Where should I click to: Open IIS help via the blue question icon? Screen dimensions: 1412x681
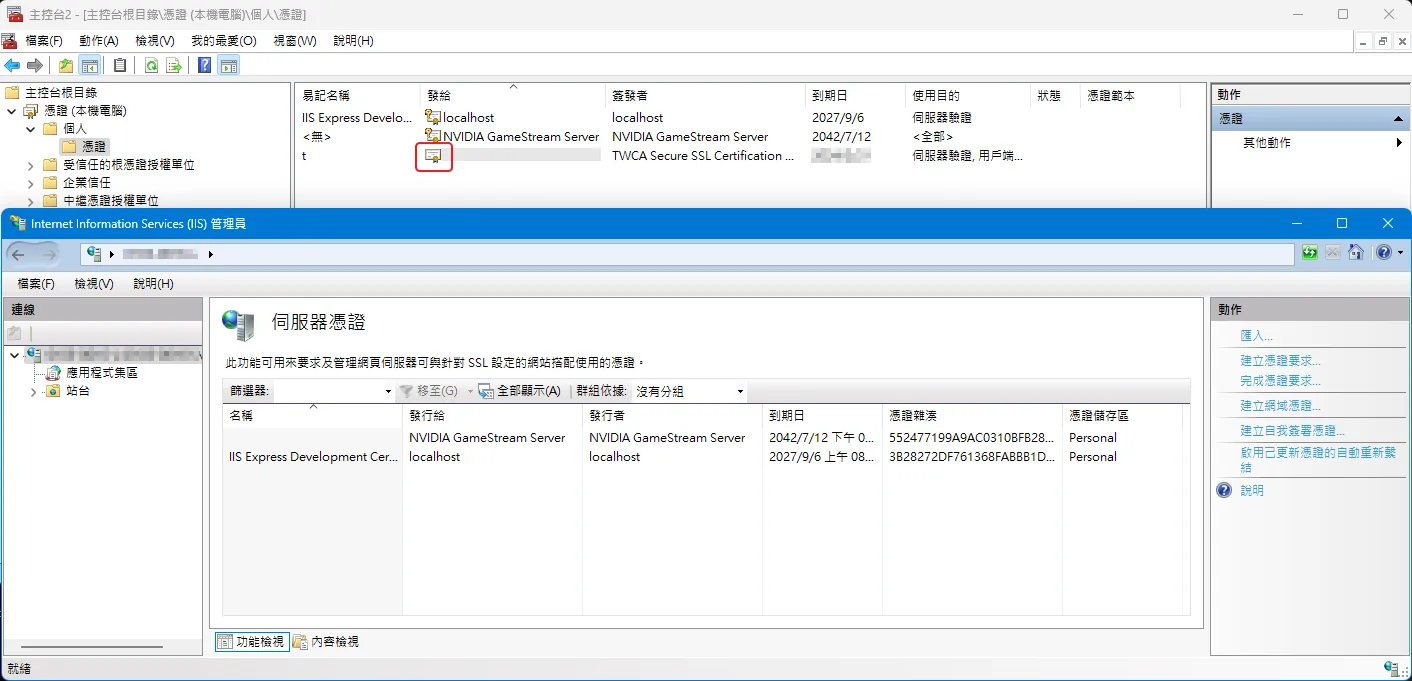coord(1384,252)
